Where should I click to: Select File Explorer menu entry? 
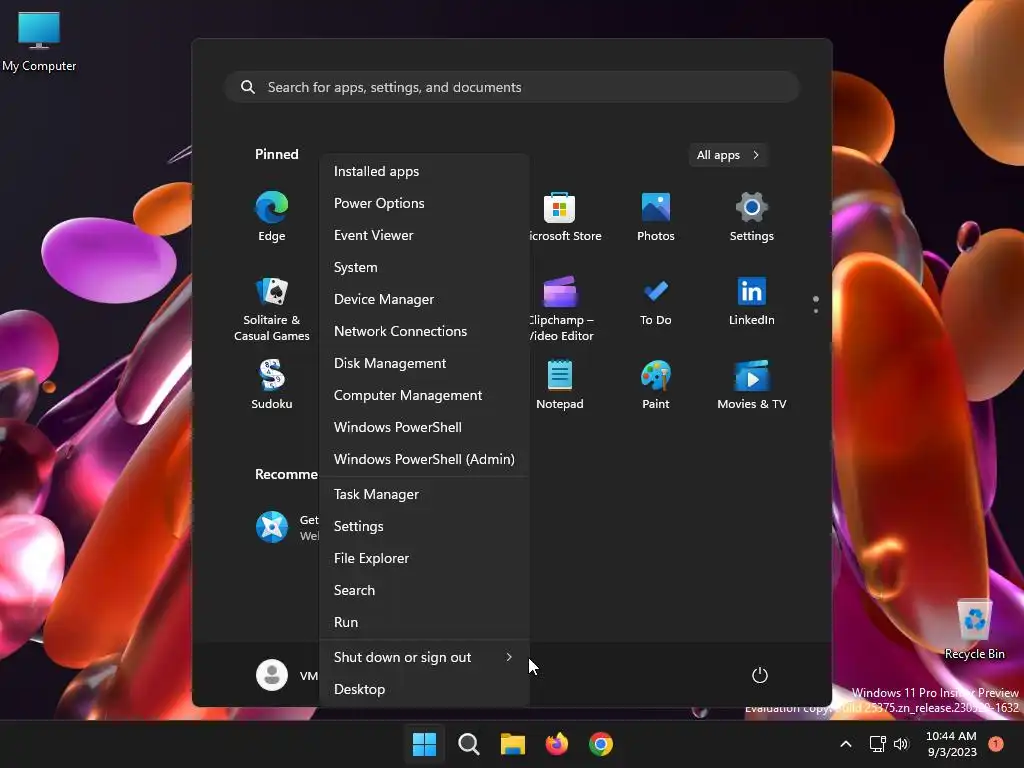pos(424,558)
